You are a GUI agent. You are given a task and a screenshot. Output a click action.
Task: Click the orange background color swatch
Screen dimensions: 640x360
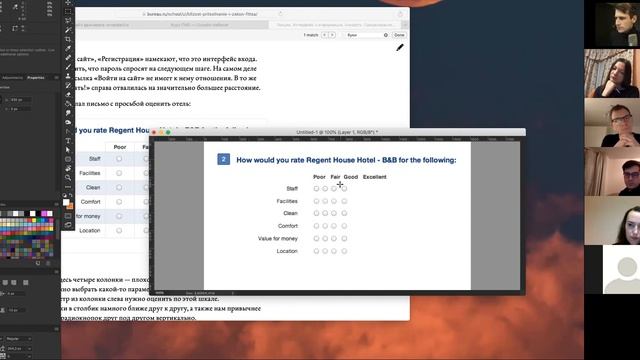70,207
